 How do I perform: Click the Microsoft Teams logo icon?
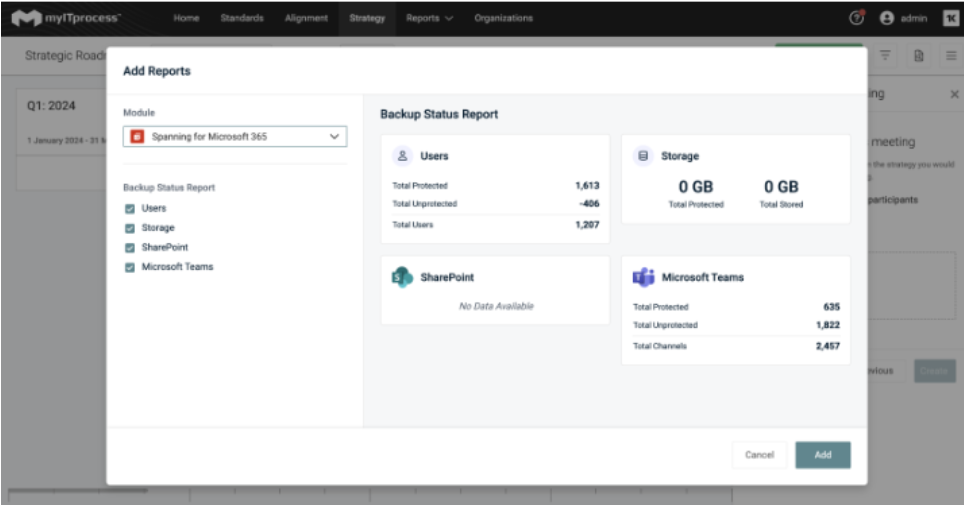644,277
